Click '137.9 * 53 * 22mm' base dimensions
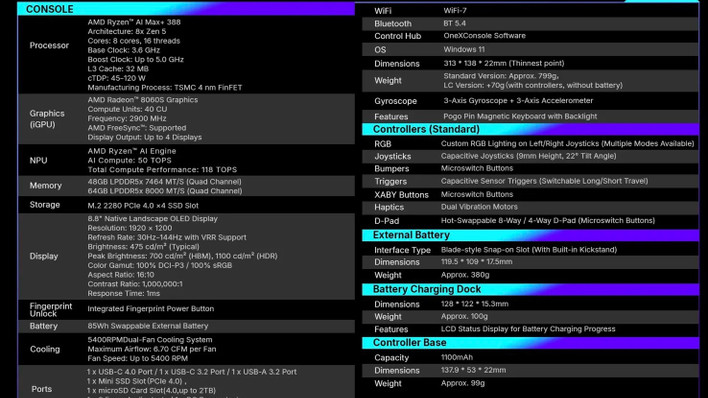The width and height of the screenshot is (708, 398). tap(473, 370)
